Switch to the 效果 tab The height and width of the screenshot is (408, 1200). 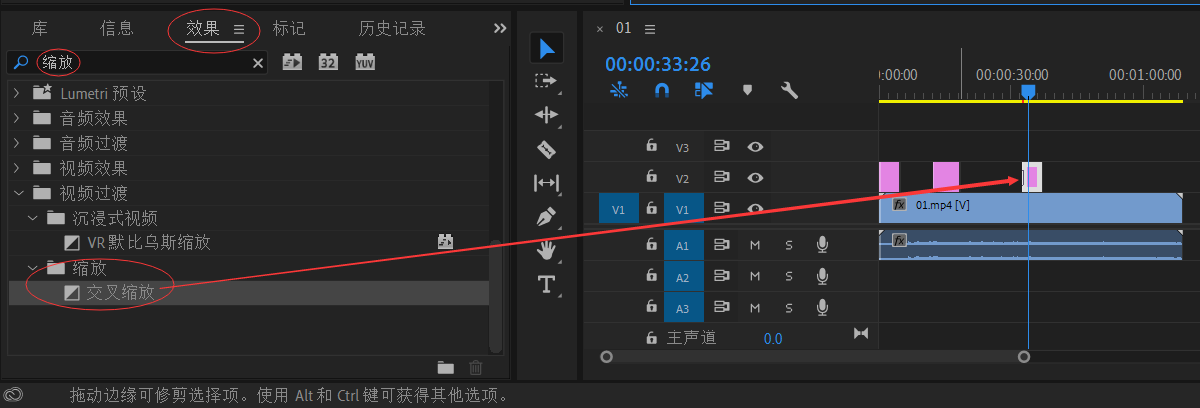pos(203,29)
